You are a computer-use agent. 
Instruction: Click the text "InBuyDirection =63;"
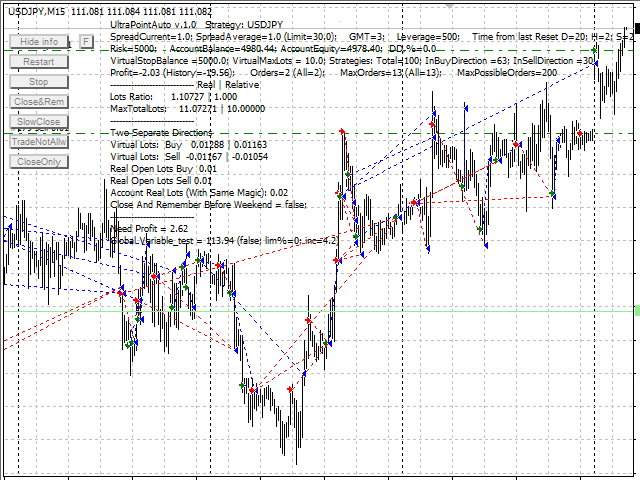tap(468, 61)
